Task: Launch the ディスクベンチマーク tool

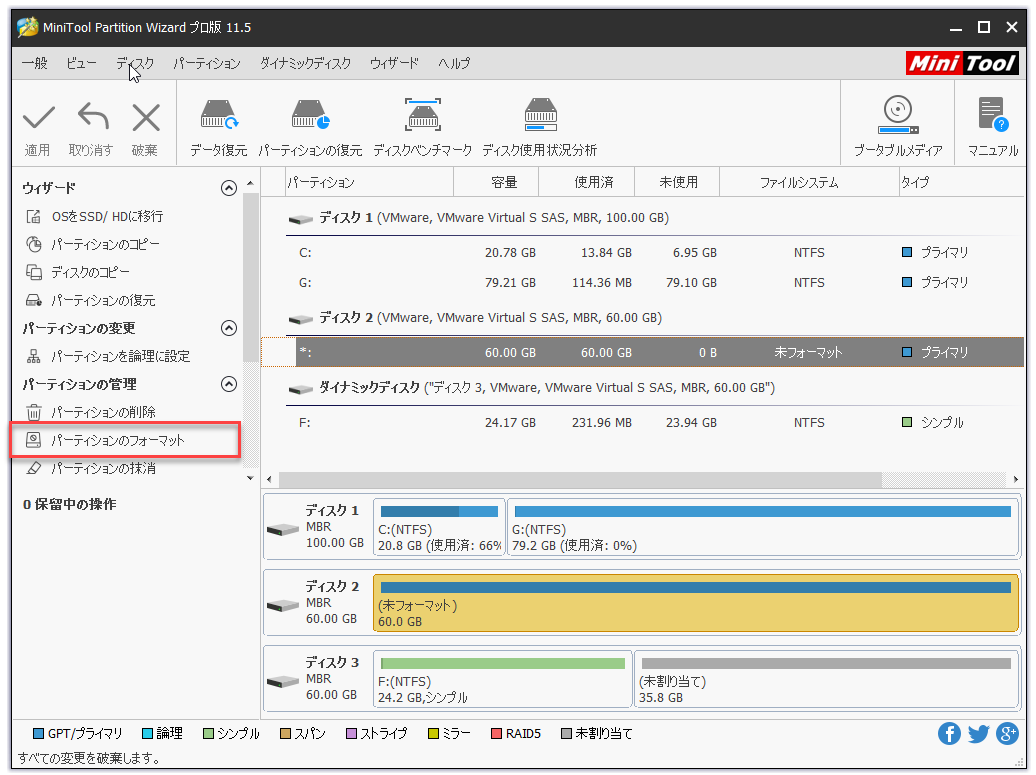Action: 422,116
